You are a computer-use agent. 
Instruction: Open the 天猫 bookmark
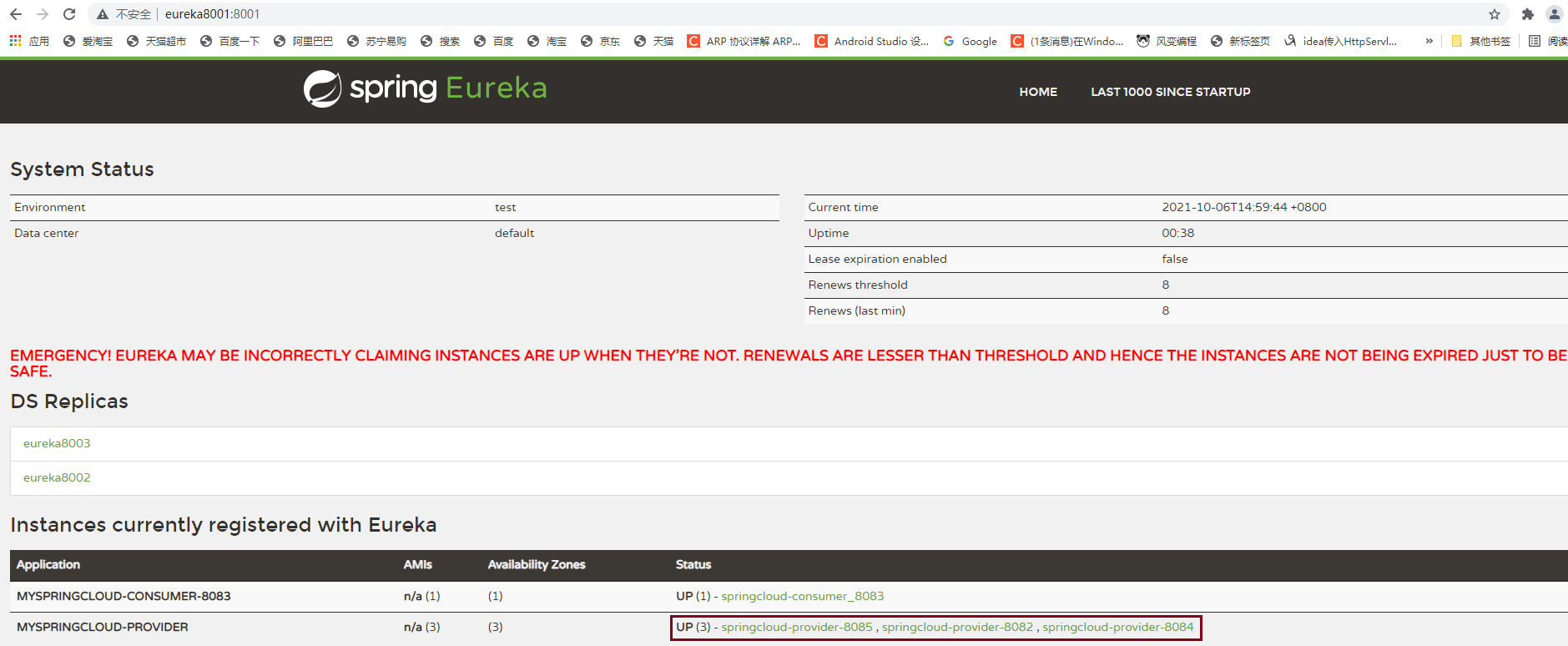click(x=653, y=41)
